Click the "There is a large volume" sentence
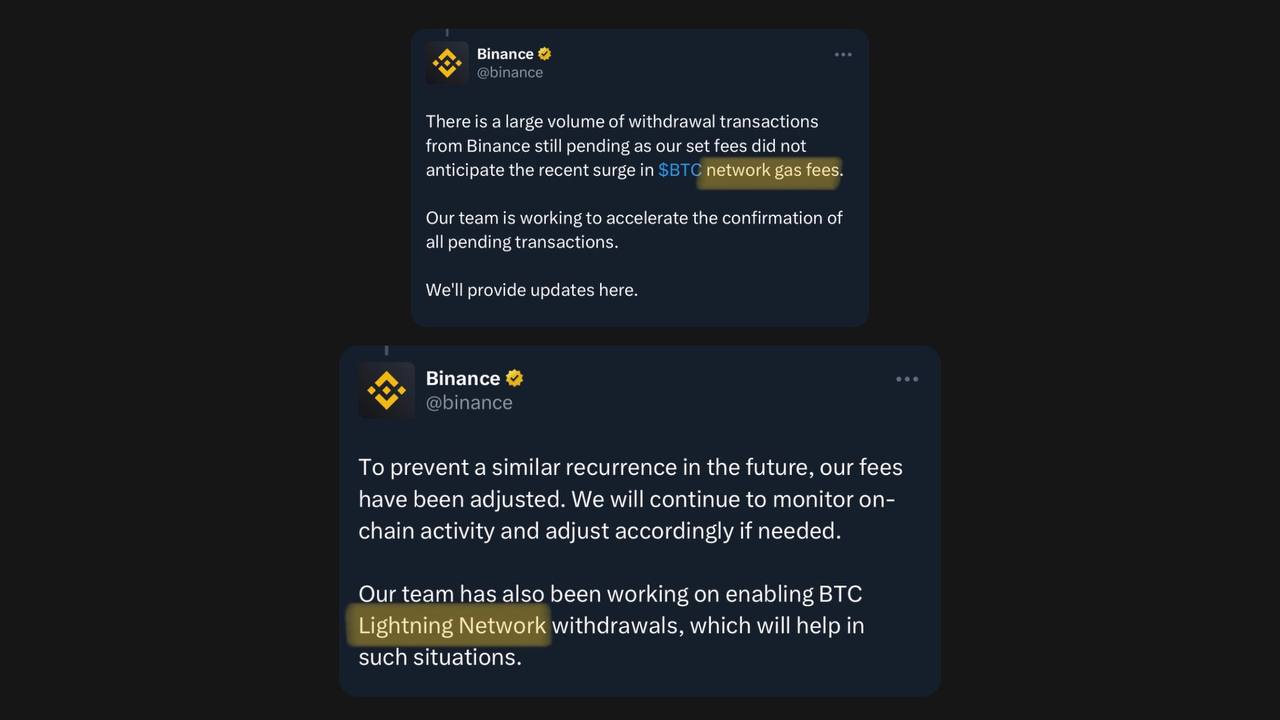 coord(621,122)
